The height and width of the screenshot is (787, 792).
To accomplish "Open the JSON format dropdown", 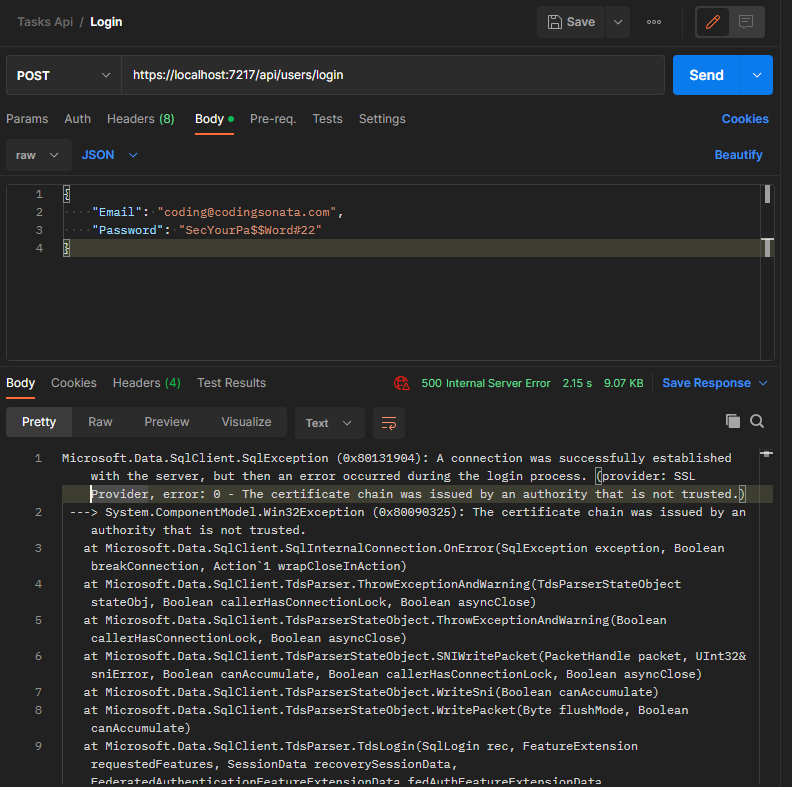I will (x=109, y=155).
